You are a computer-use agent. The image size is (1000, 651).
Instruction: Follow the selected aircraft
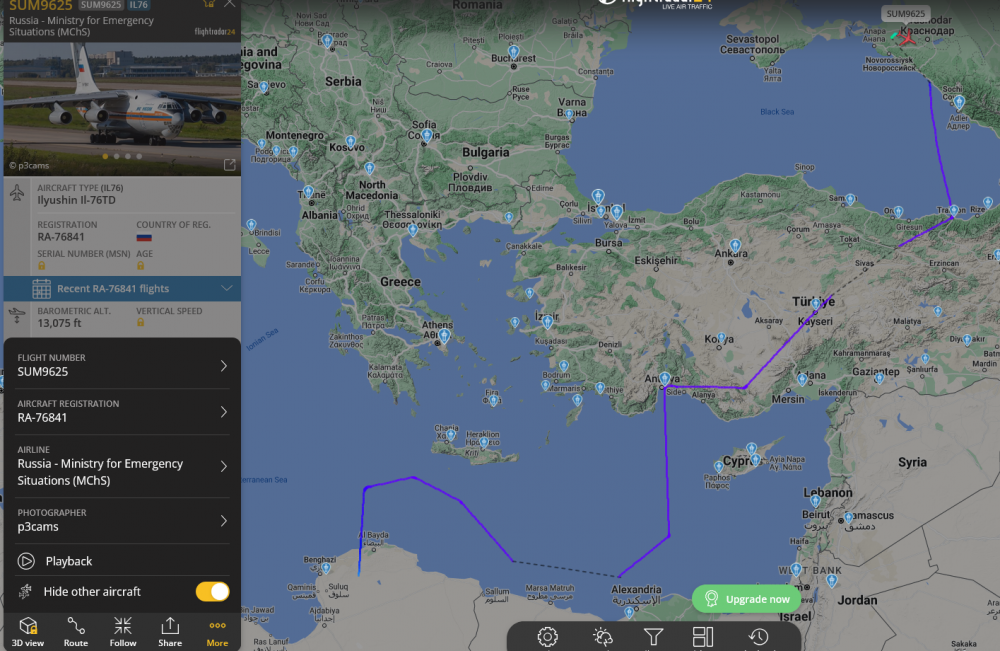click(122, 632)
